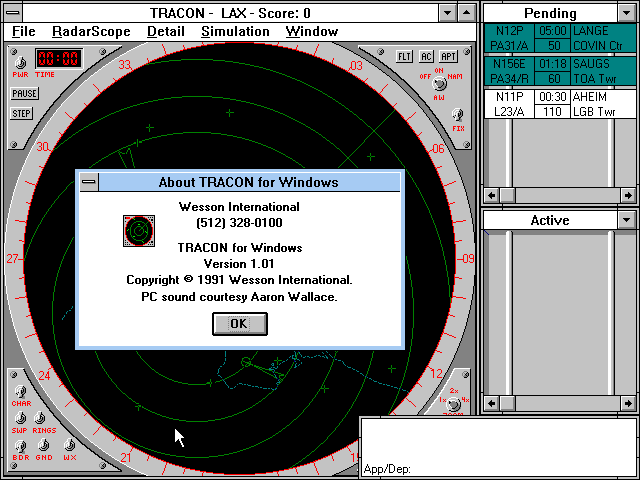Click the PAUSE button
640x480 pixels.
[x=24, y=93]
